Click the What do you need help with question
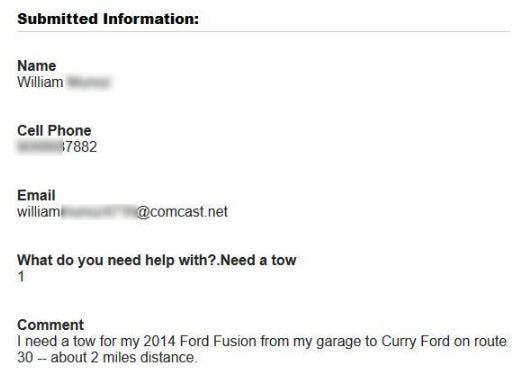The height and width of the screenshot is (389, 515). pyautogui.click(x=117, y=260)
